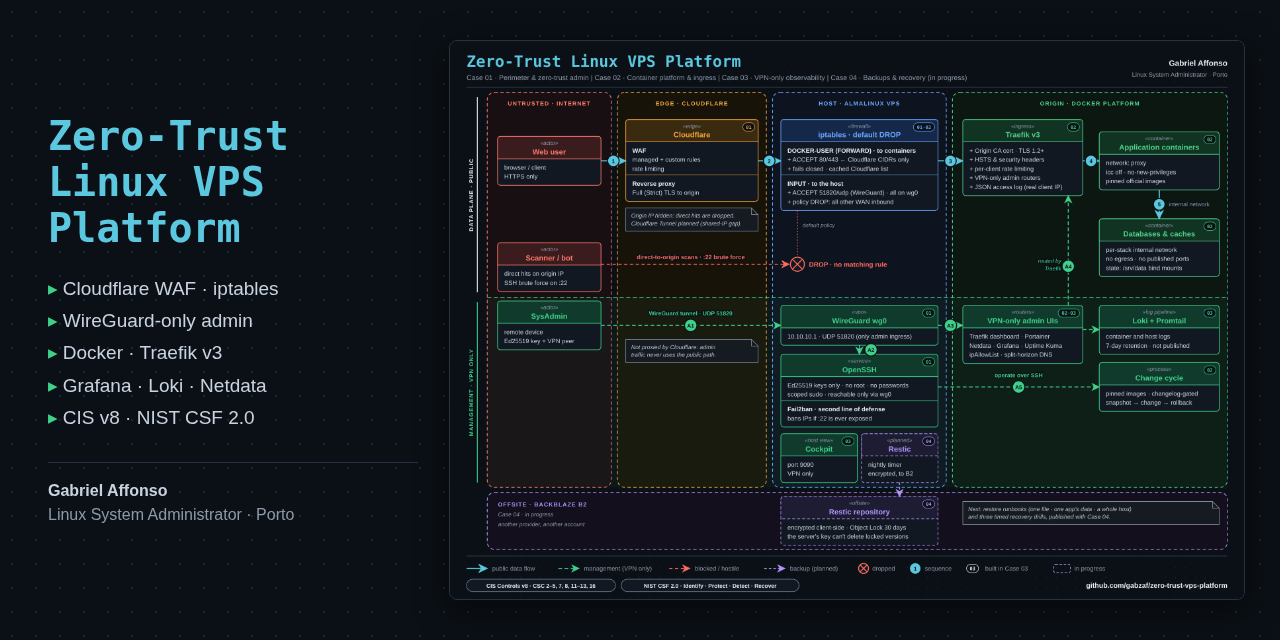The image size is (1280, 640).
Task: Click the VPN-only admin UIs title
Action: click(x=1022, y=320)
